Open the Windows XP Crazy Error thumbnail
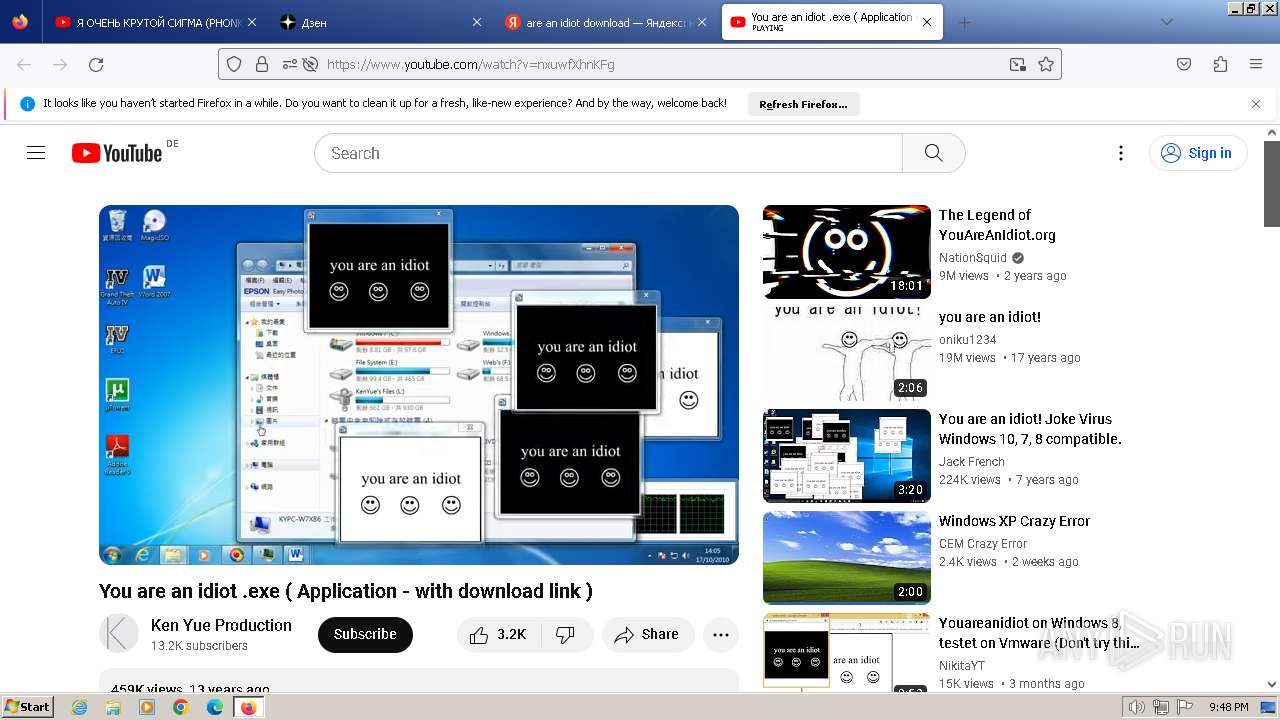The image size is (1280, 720). point(847,558)
